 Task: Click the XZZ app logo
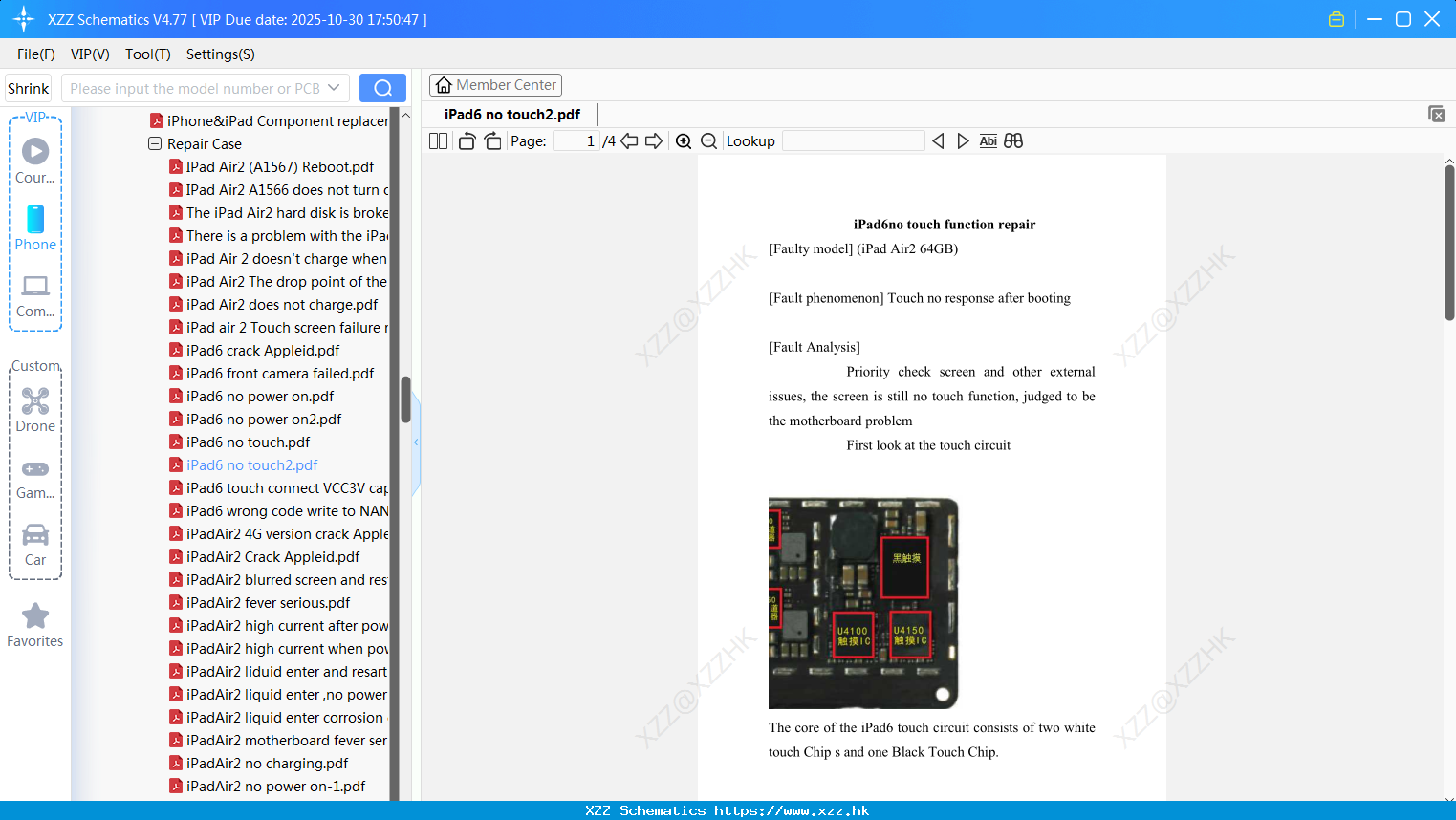(23, 19)
